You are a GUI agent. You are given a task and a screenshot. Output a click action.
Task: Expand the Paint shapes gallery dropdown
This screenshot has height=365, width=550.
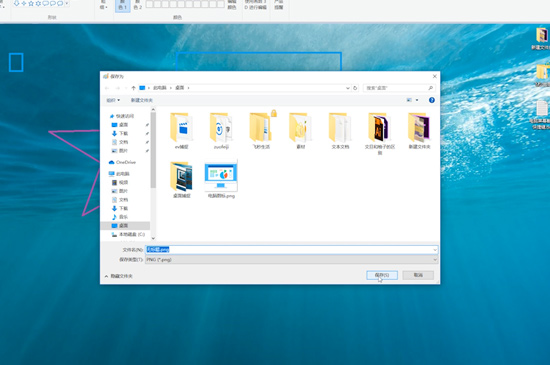click(x=67, y=3)
